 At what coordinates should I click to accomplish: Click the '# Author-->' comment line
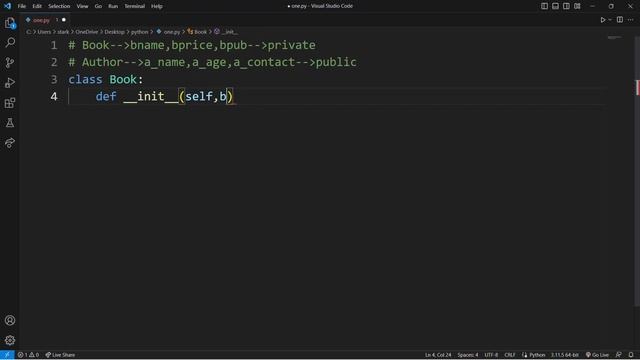point(212,62)
